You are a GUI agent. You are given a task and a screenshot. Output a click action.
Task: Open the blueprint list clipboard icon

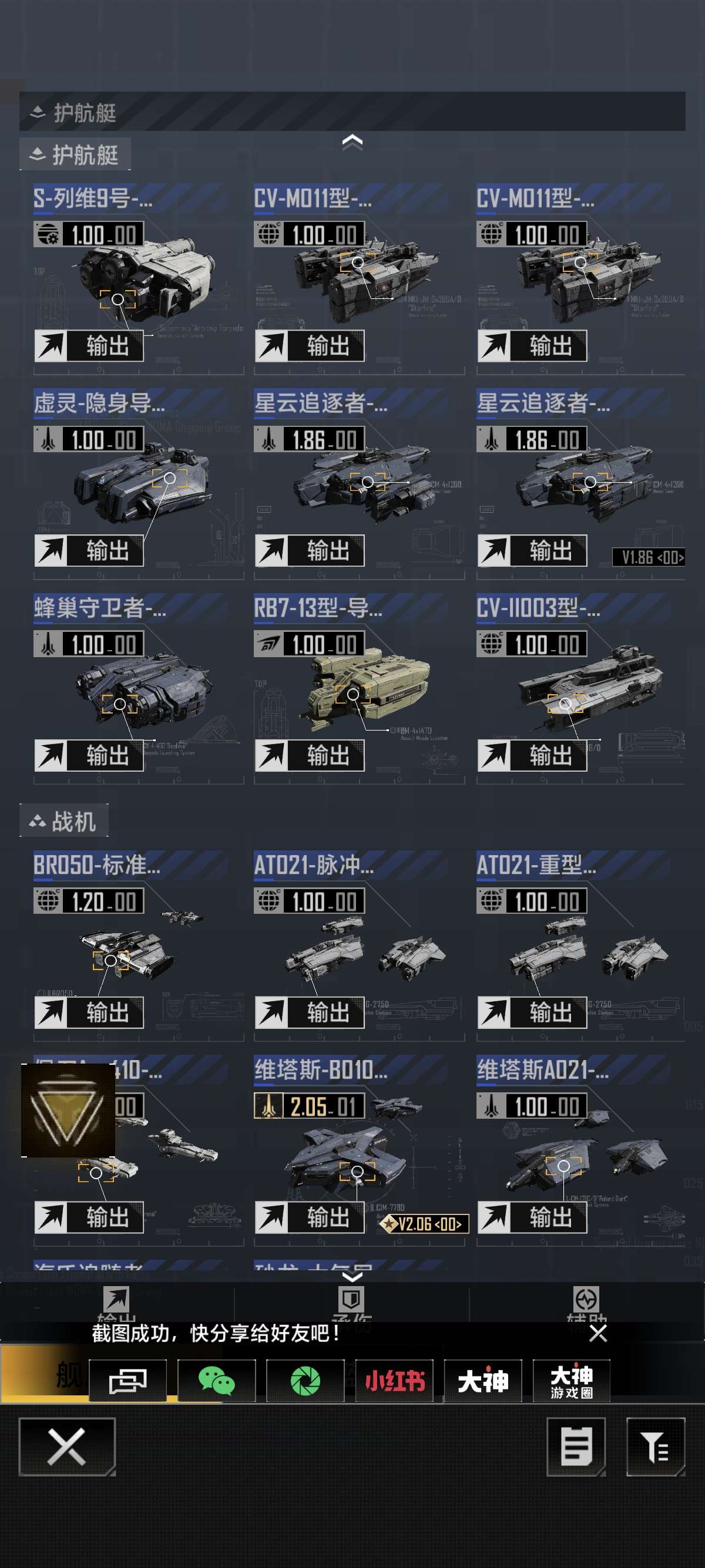576,1446
